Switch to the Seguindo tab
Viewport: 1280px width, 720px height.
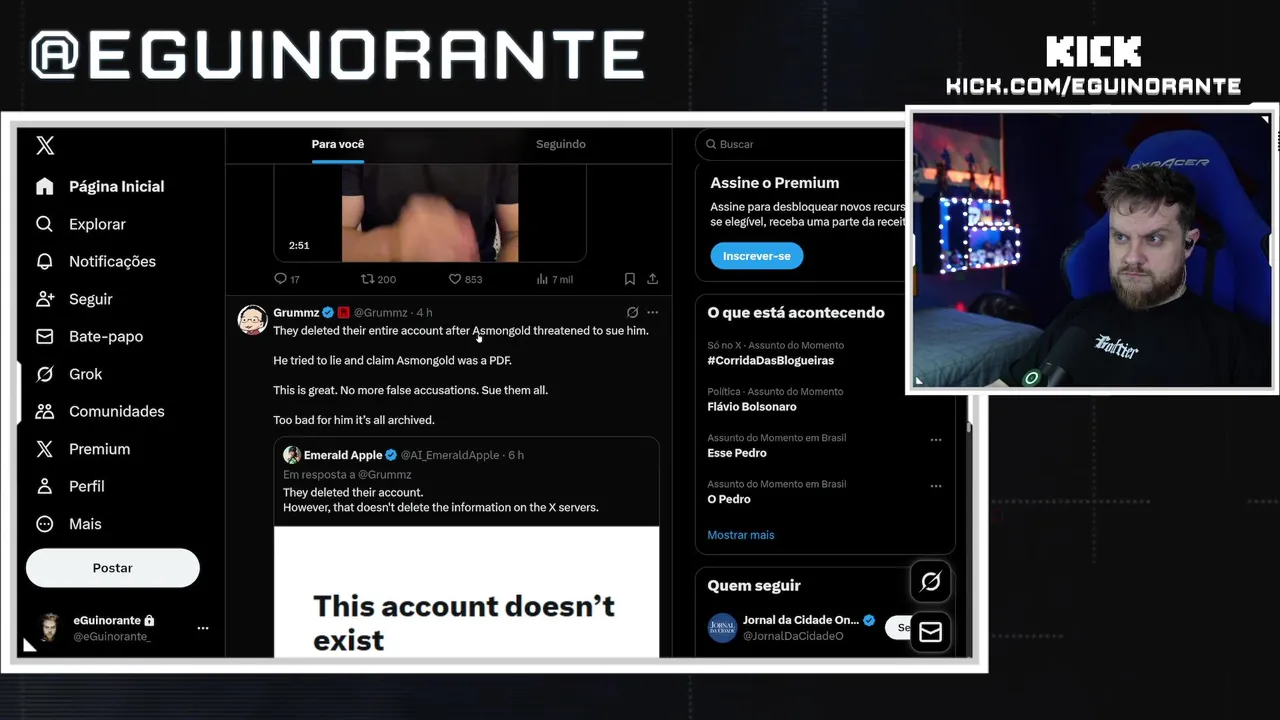(560, 144)
